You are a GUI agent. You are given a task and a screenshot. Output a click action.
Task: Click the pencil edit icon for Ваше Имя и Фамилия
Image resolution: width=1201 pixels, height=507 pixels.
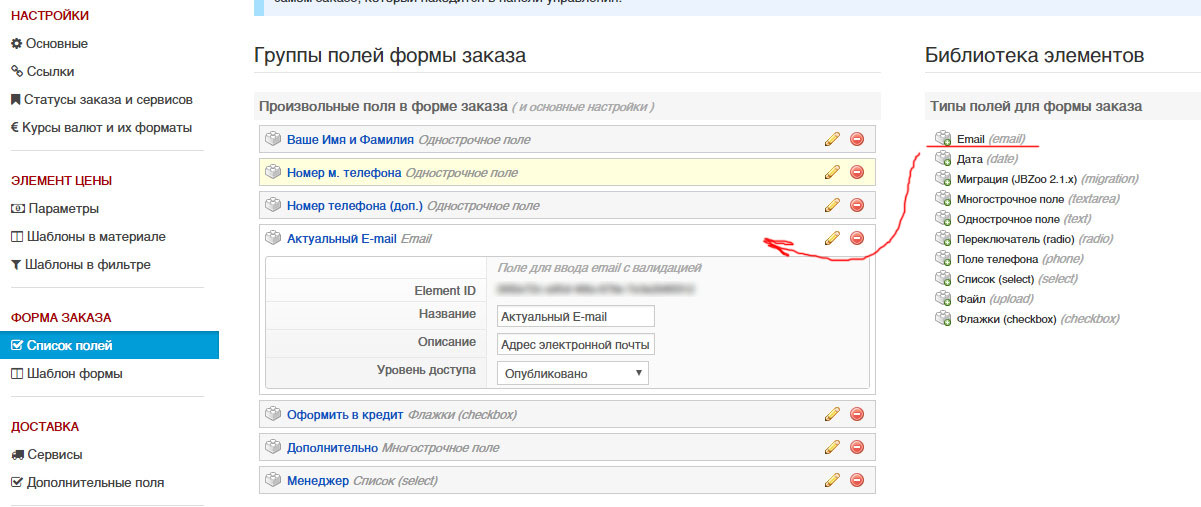[x=832, y=140]
